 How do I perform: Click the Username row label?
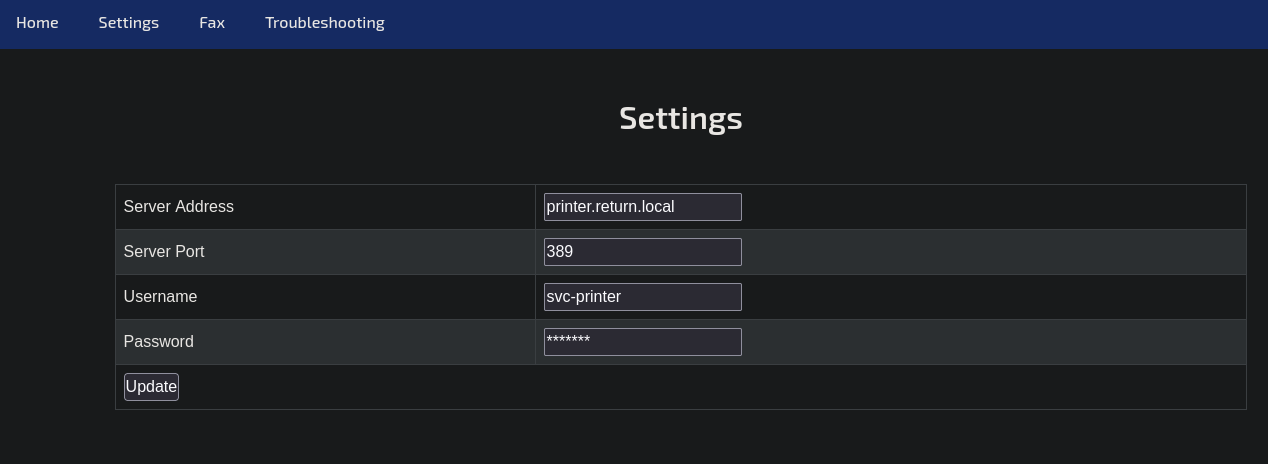160,297
